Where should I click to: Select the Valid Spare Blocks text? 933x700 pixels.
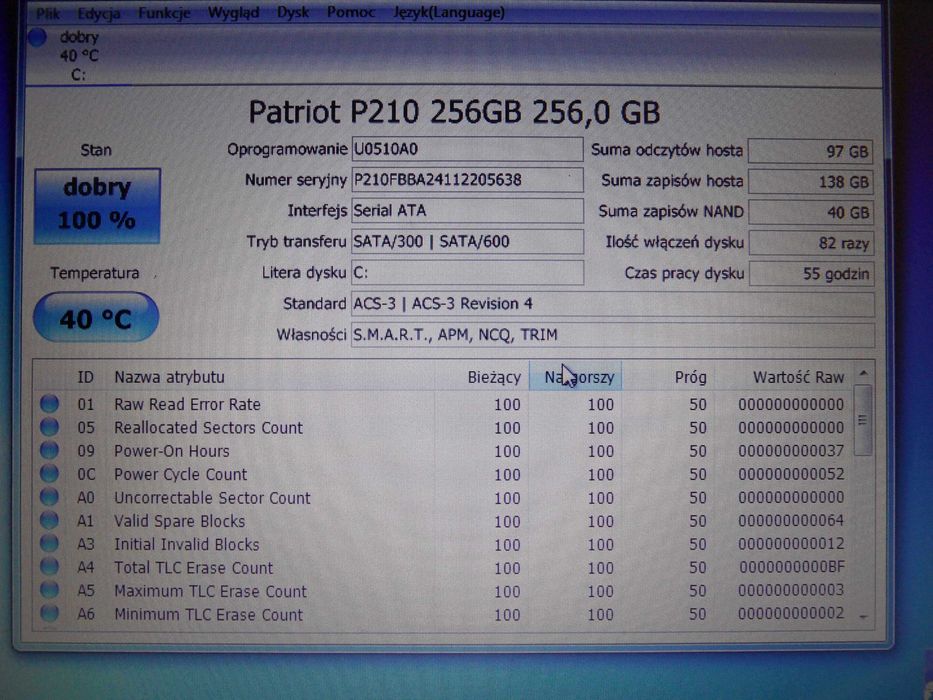pos(180,521)
